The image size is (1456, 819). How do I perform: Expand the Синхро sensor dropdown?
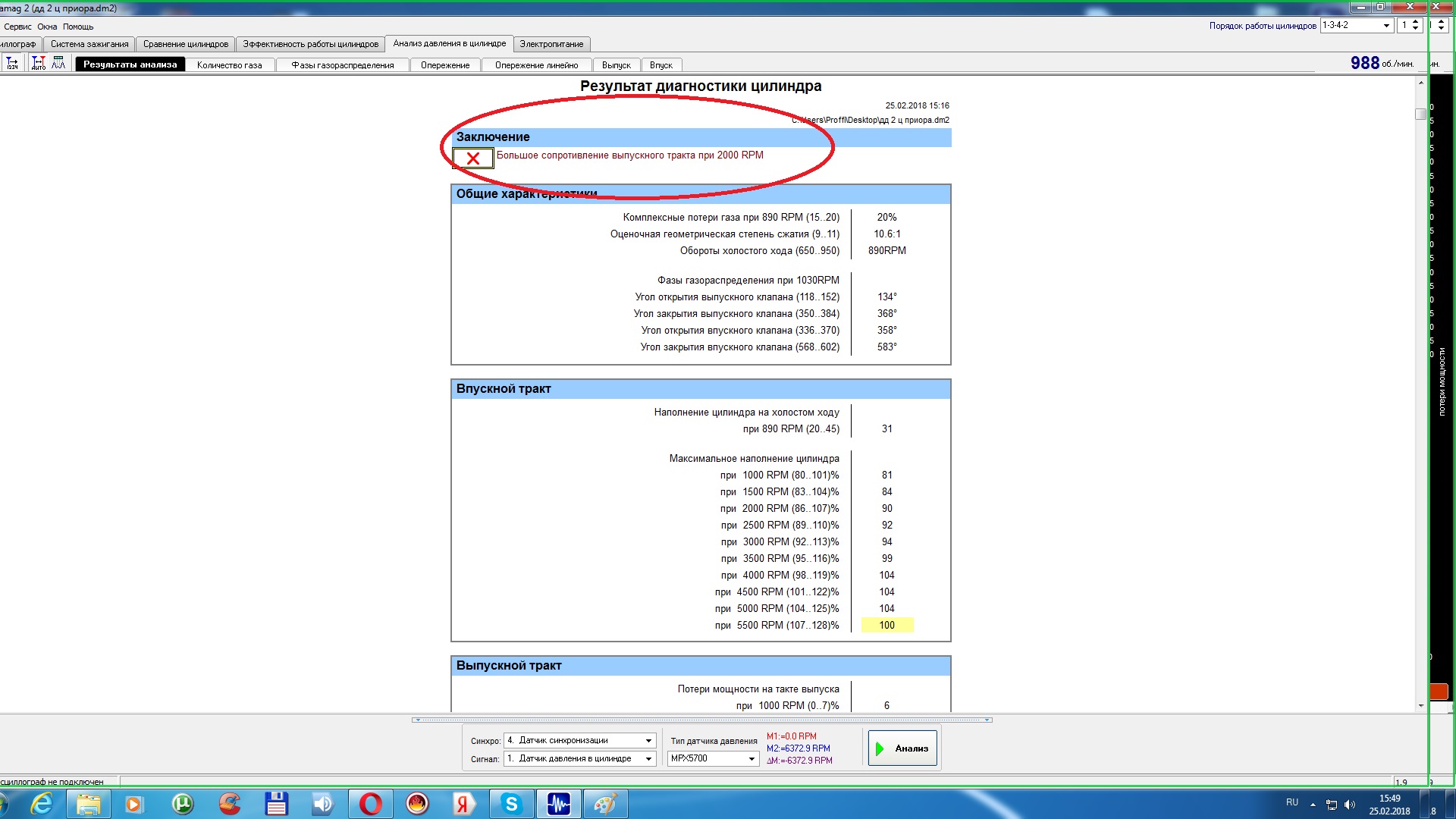point(648,740)
